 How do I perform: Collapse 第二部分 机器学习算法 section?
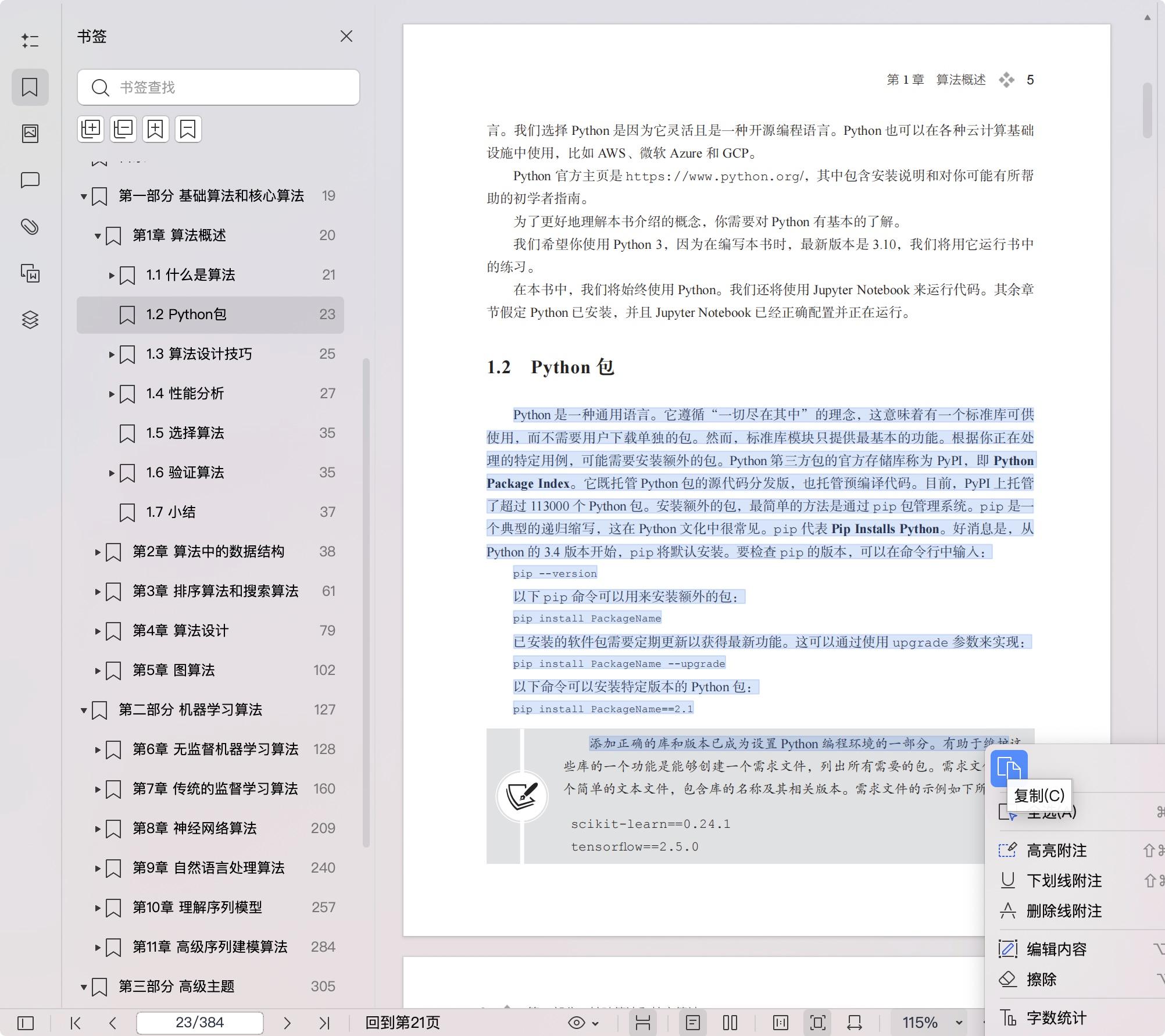[x=84, y=710]
